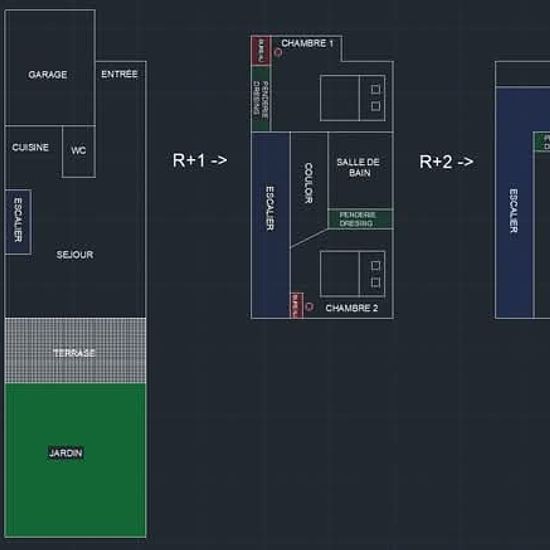Click inside the WC room box
The width and height of the screenshot is (550, 550).
tap(79, 152)
